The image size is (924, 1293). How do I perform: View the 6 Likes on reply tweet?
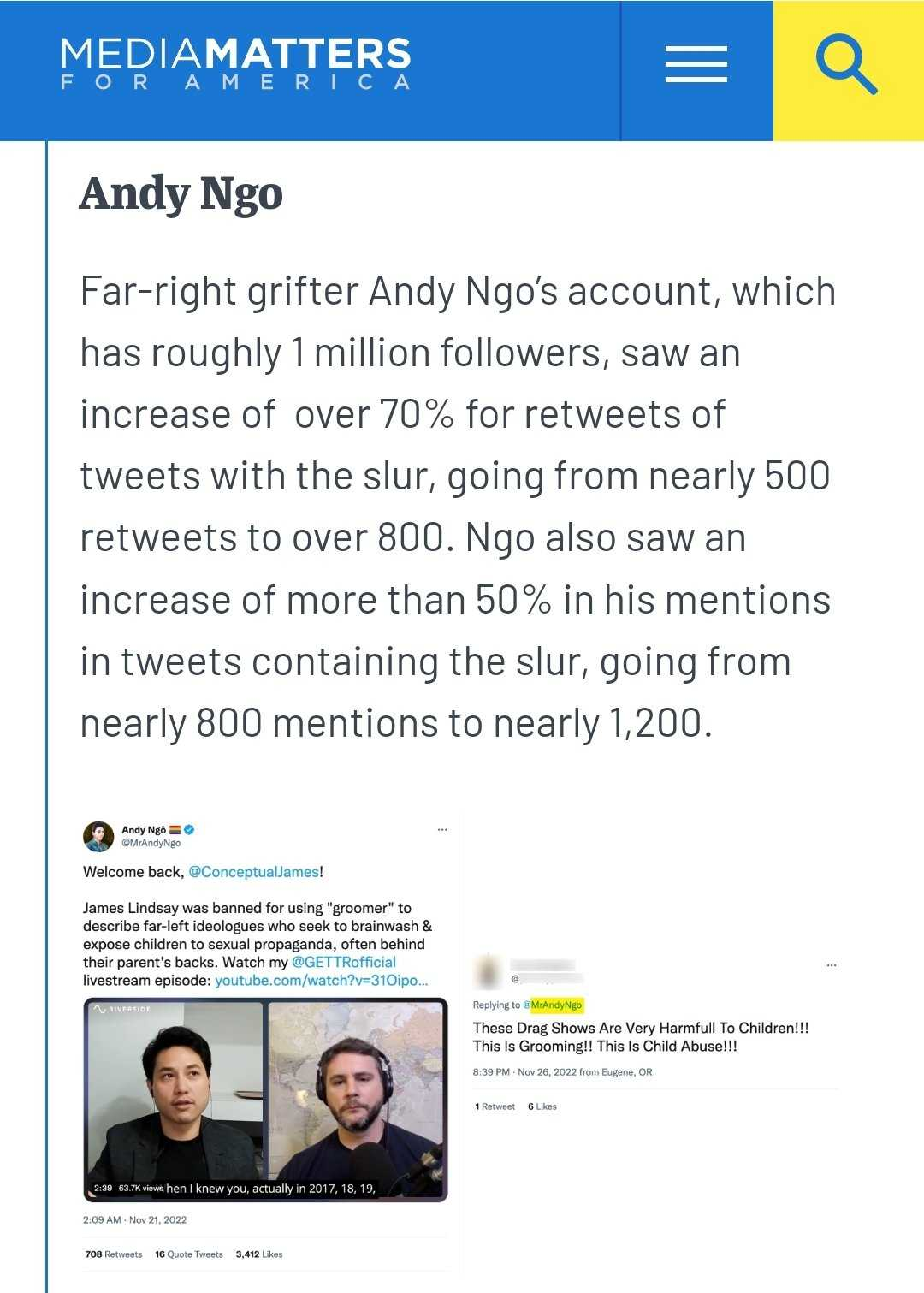coord(542,1106)
